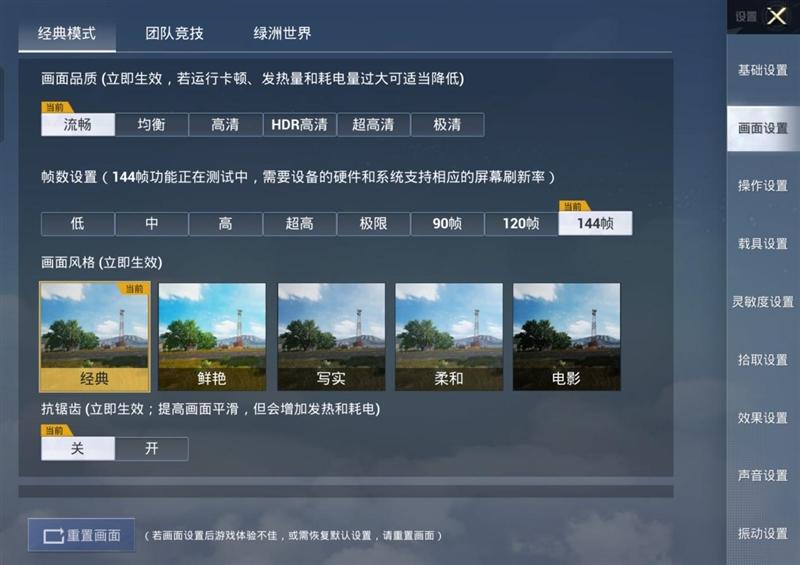This screenshot has height=565, width=800.
Task: Choose HDR高清 graphics quality
Action: pyautogui.click(x=299, y=125)
